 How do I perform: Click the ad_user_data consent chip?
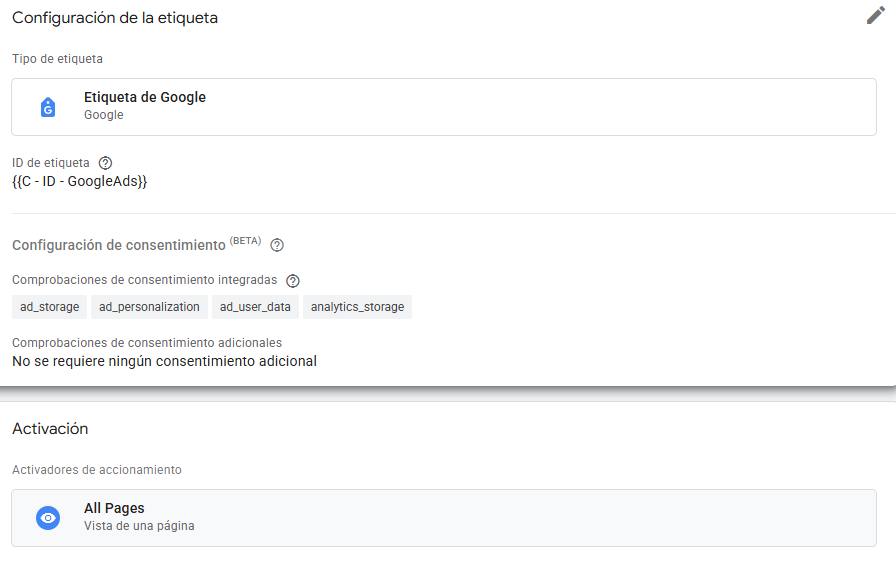point(255,307)
